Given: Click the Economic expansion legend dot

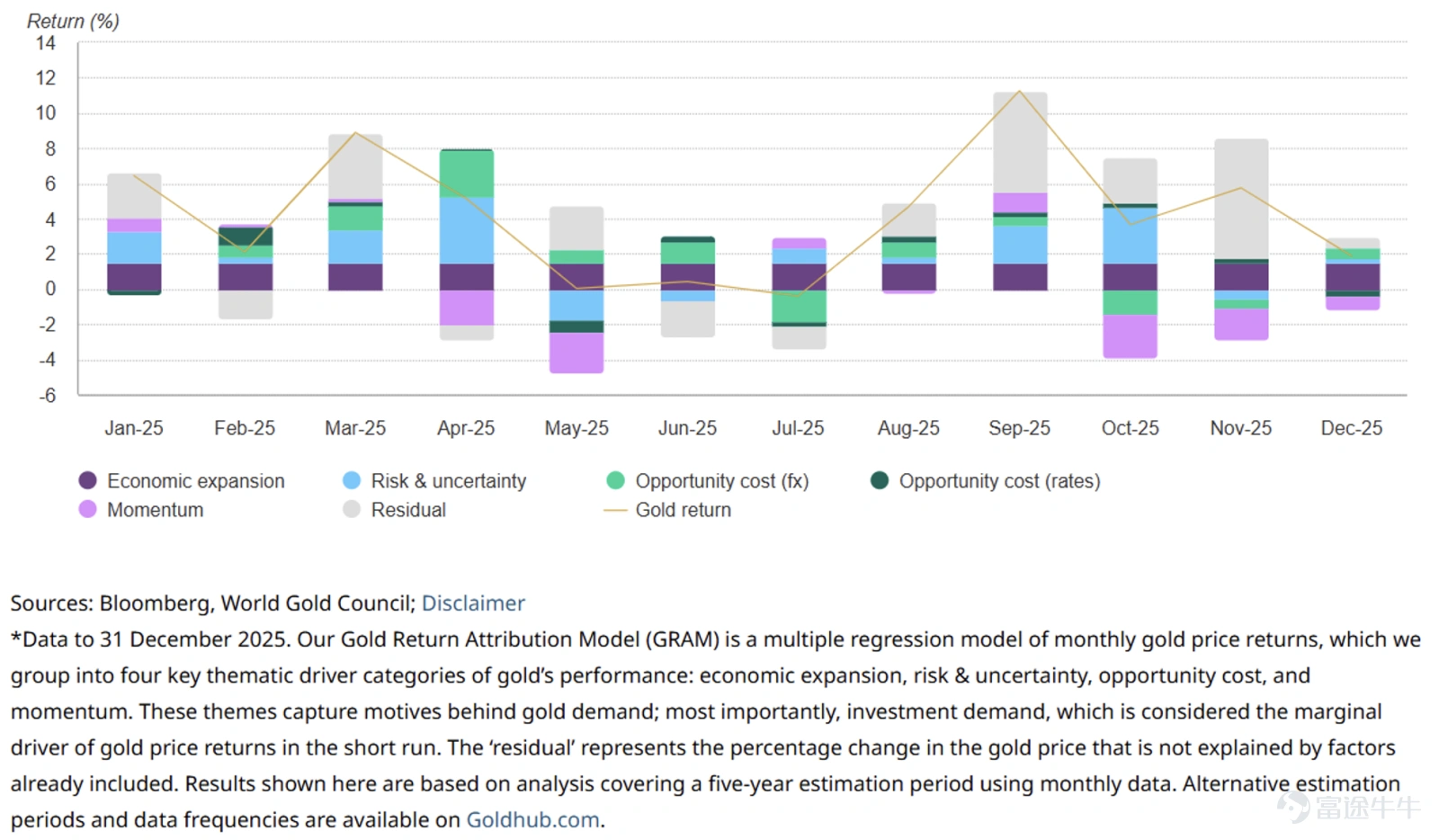Looking at the screenshot, I should (x=87, y=480).
